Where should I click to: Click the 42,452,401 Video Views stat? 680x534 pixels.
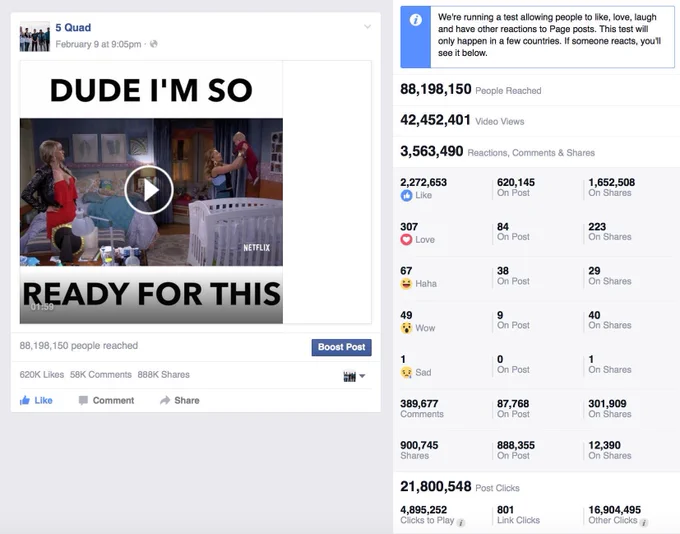pos(462,120)
